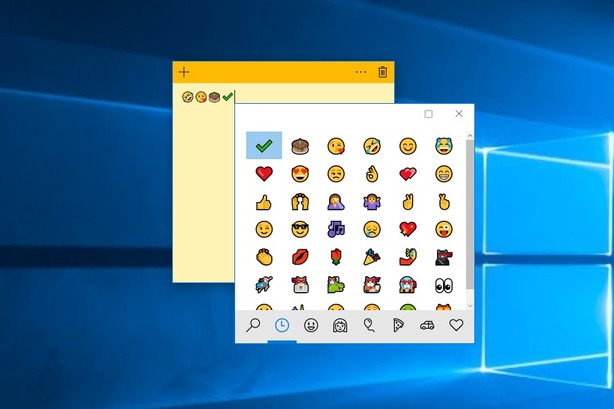Pick the beaming grin with teeth emoji
This screenshot has width=614, height=409.
444,174
